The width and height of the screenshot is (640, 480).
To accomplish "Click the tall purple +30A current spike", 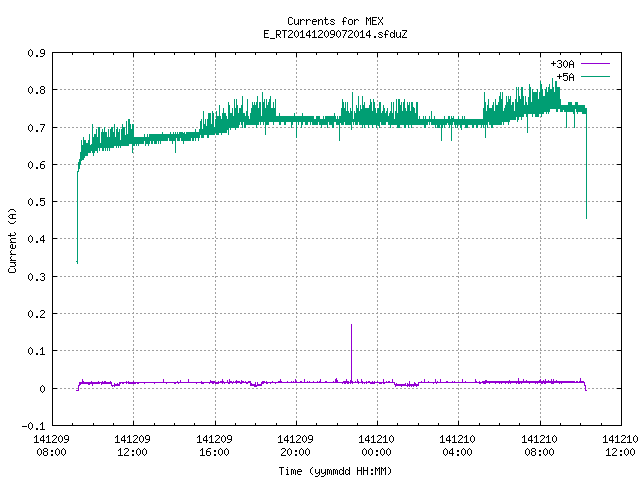I will [351, 353].
